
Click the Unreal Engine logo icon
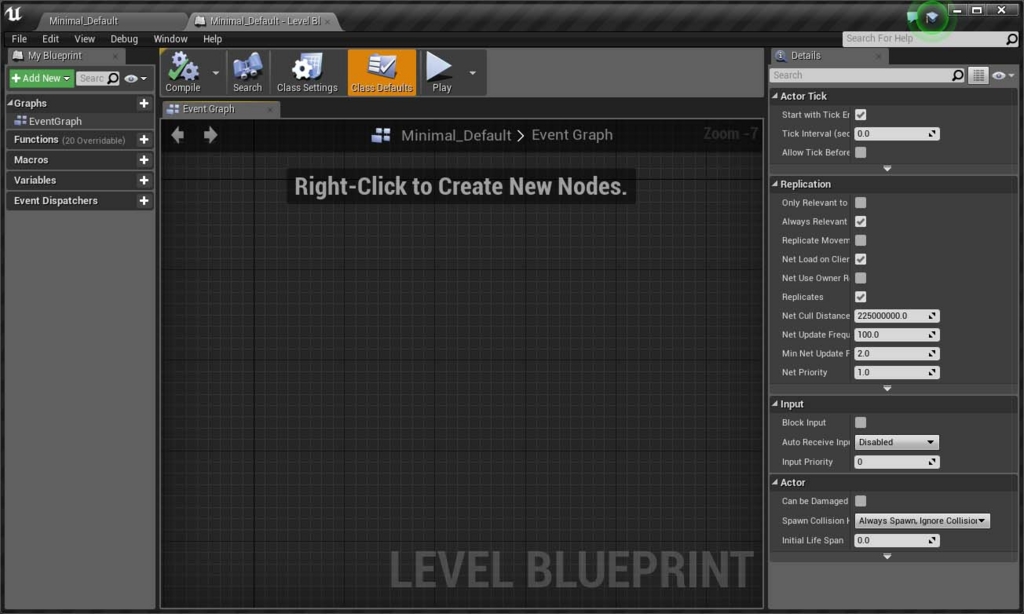tap(13, 13)
